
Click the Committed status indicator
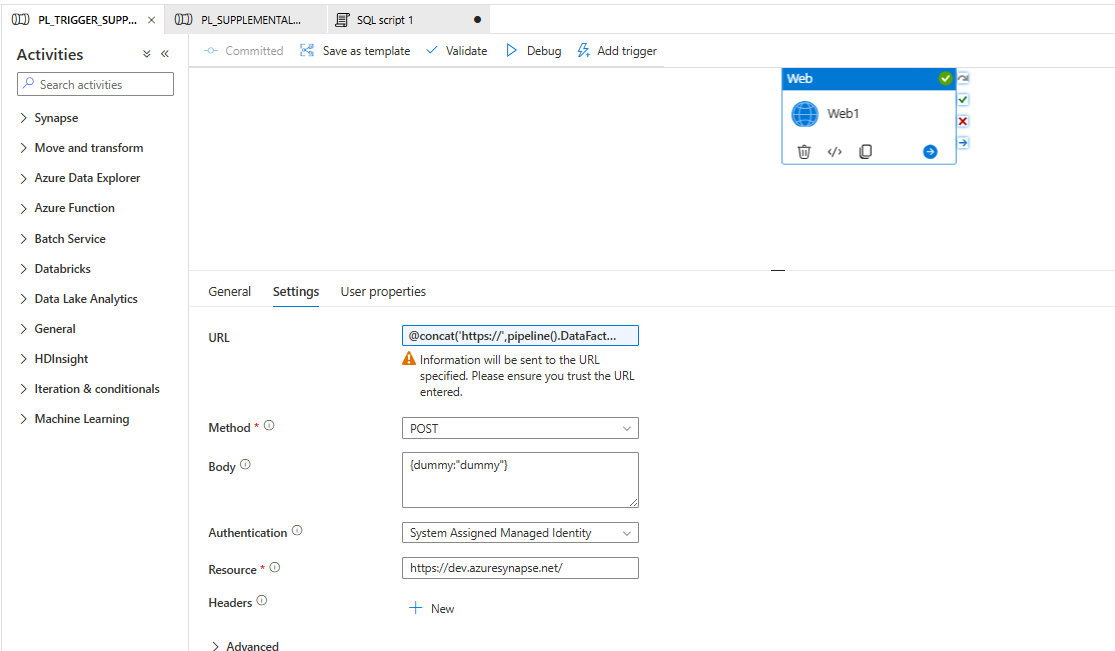(243, 51)
